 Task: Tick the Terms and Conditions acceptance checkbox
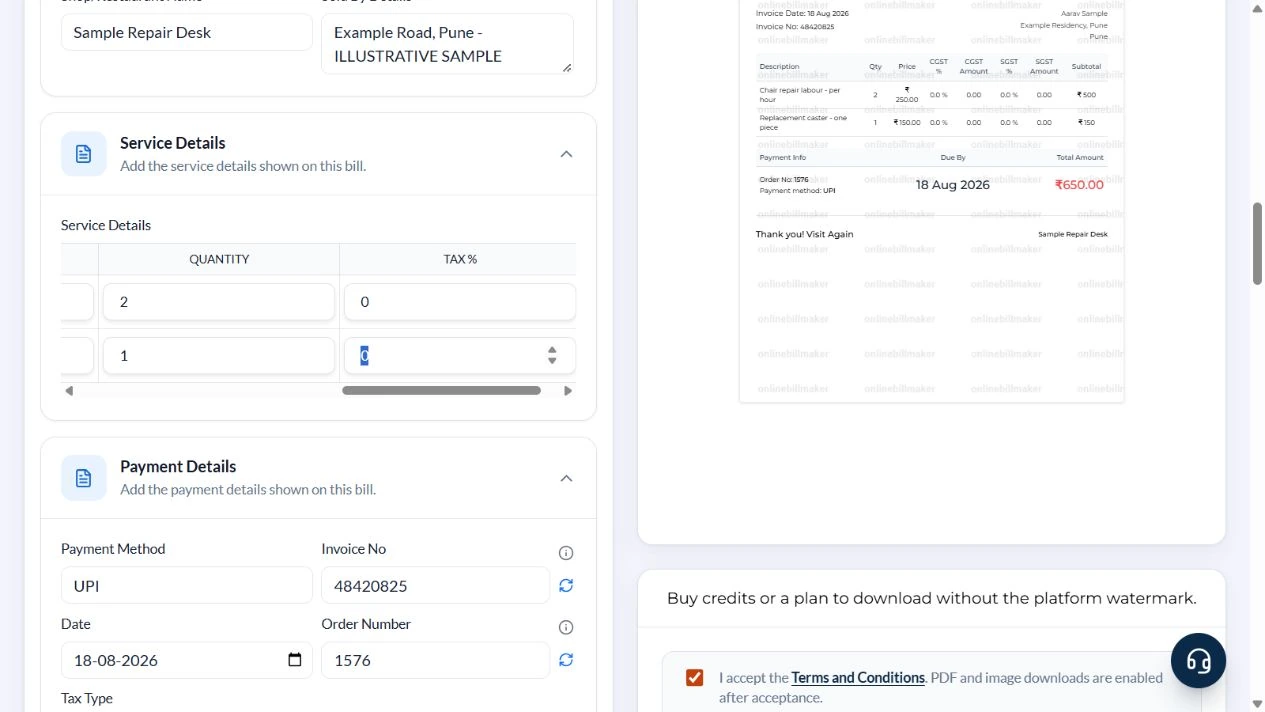pos(694,678)
